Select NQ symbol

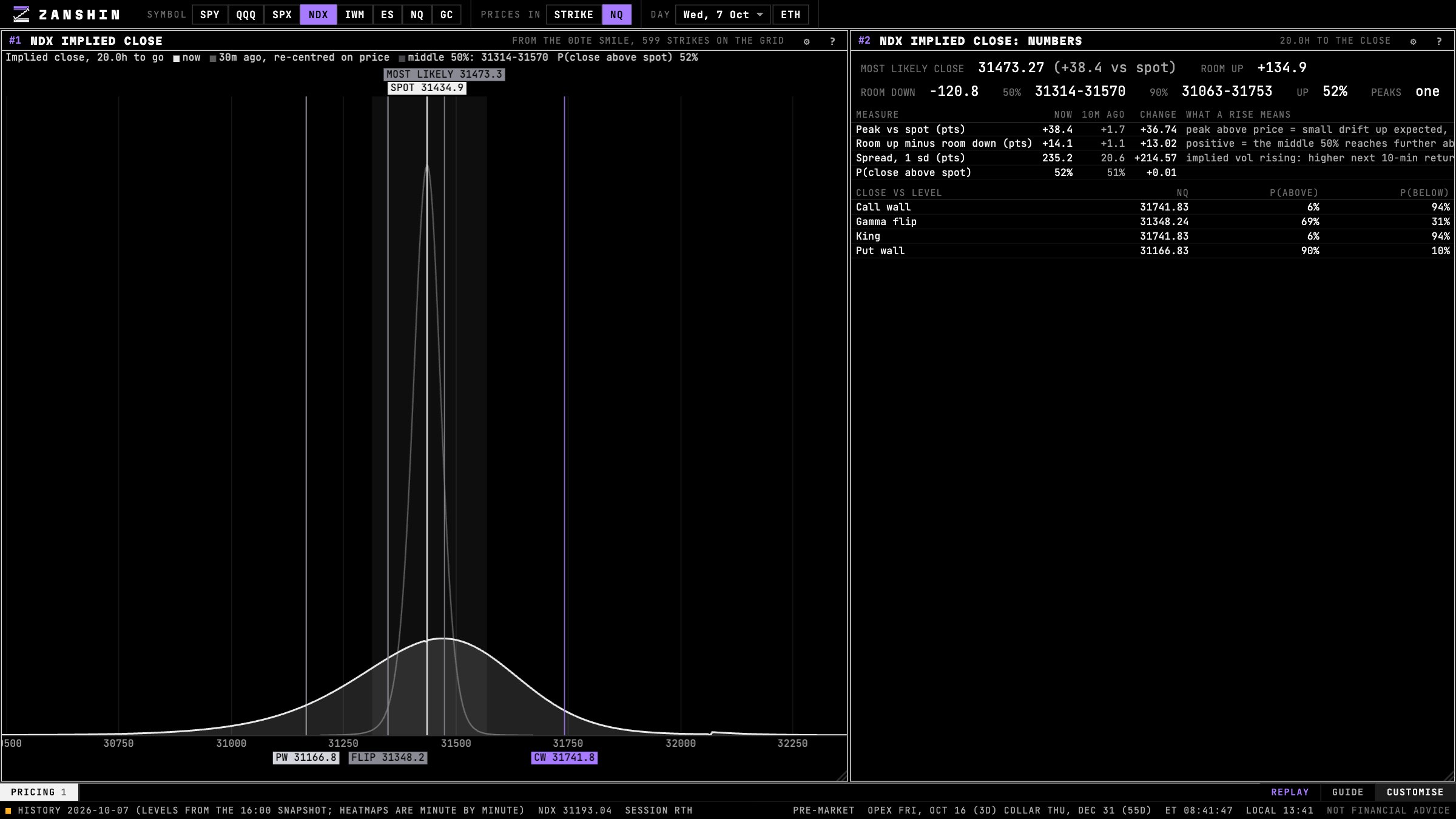click(417, 15)
